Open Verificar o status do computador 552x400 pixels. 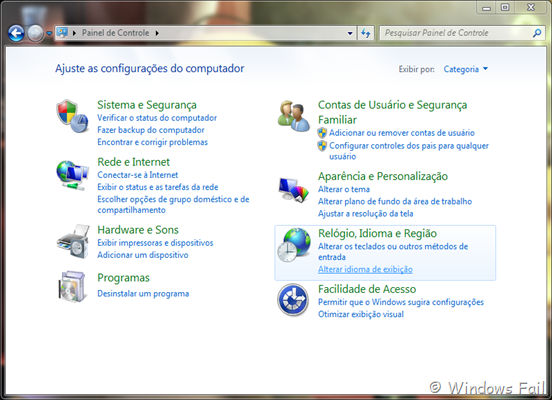(157, 118)
